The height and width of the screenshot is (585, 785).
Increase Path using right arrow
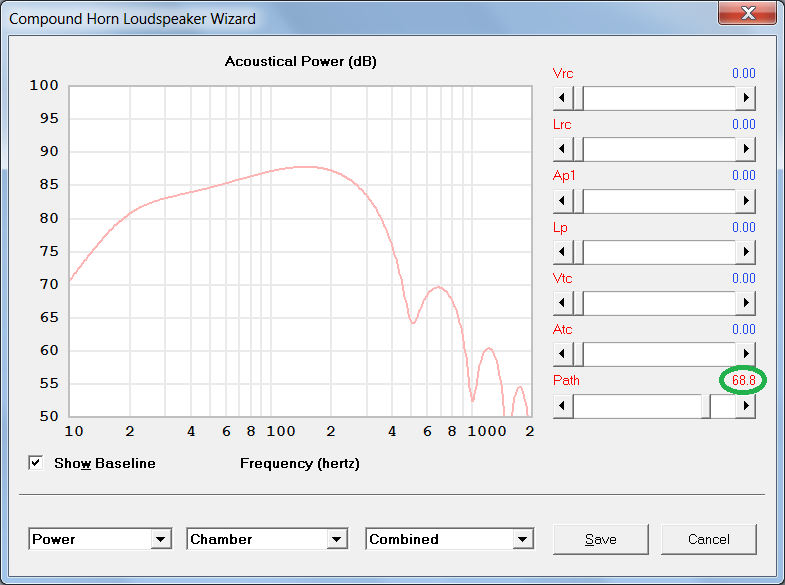point(745,406)
